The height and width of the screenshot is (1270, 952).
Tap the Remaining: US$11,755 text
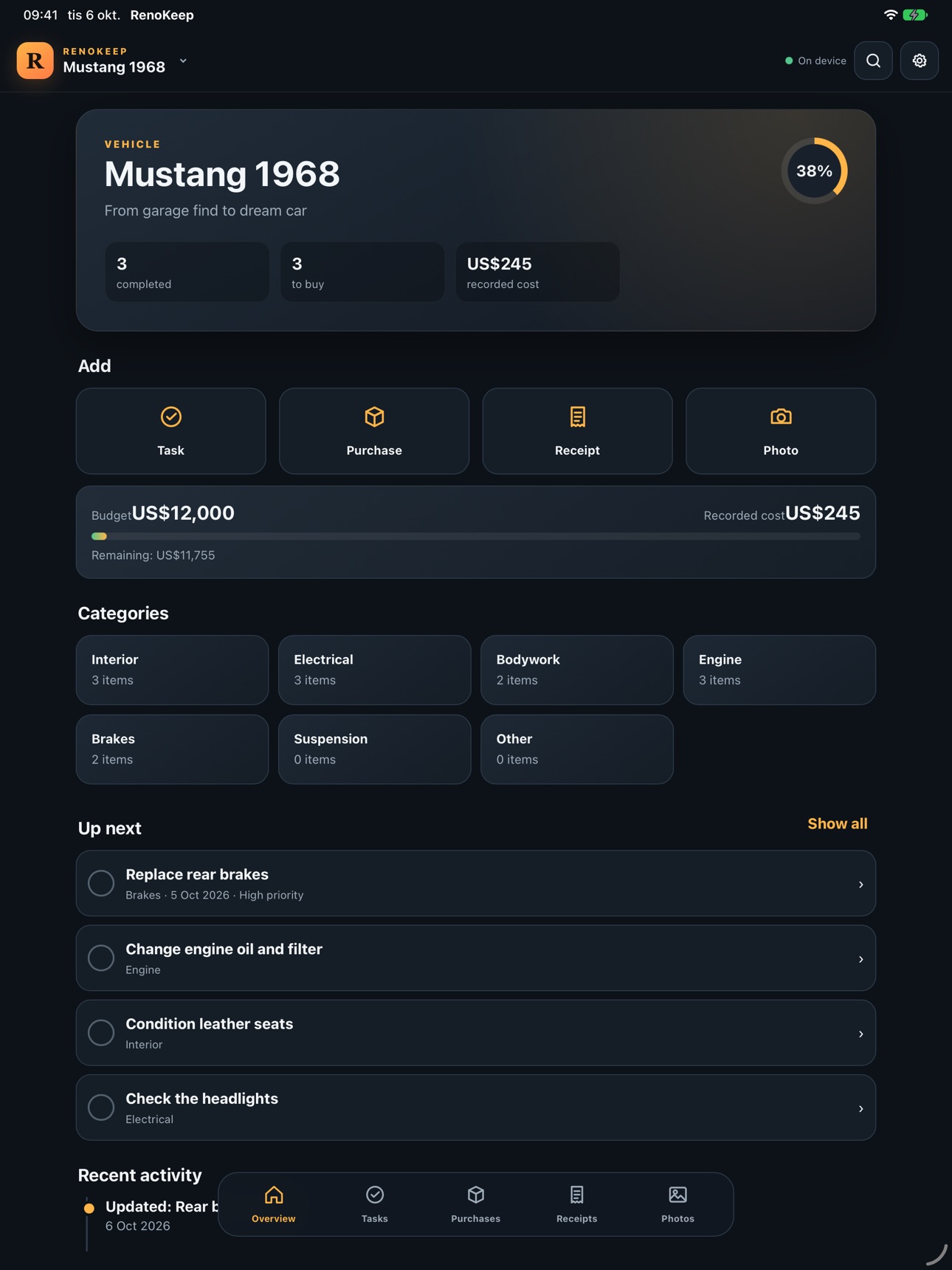coord(154,555)
